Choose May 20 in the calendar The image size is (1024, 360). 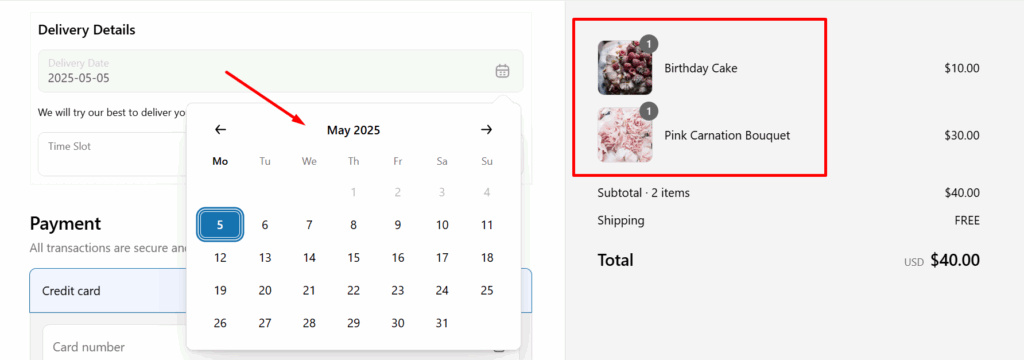coord(265,291)
